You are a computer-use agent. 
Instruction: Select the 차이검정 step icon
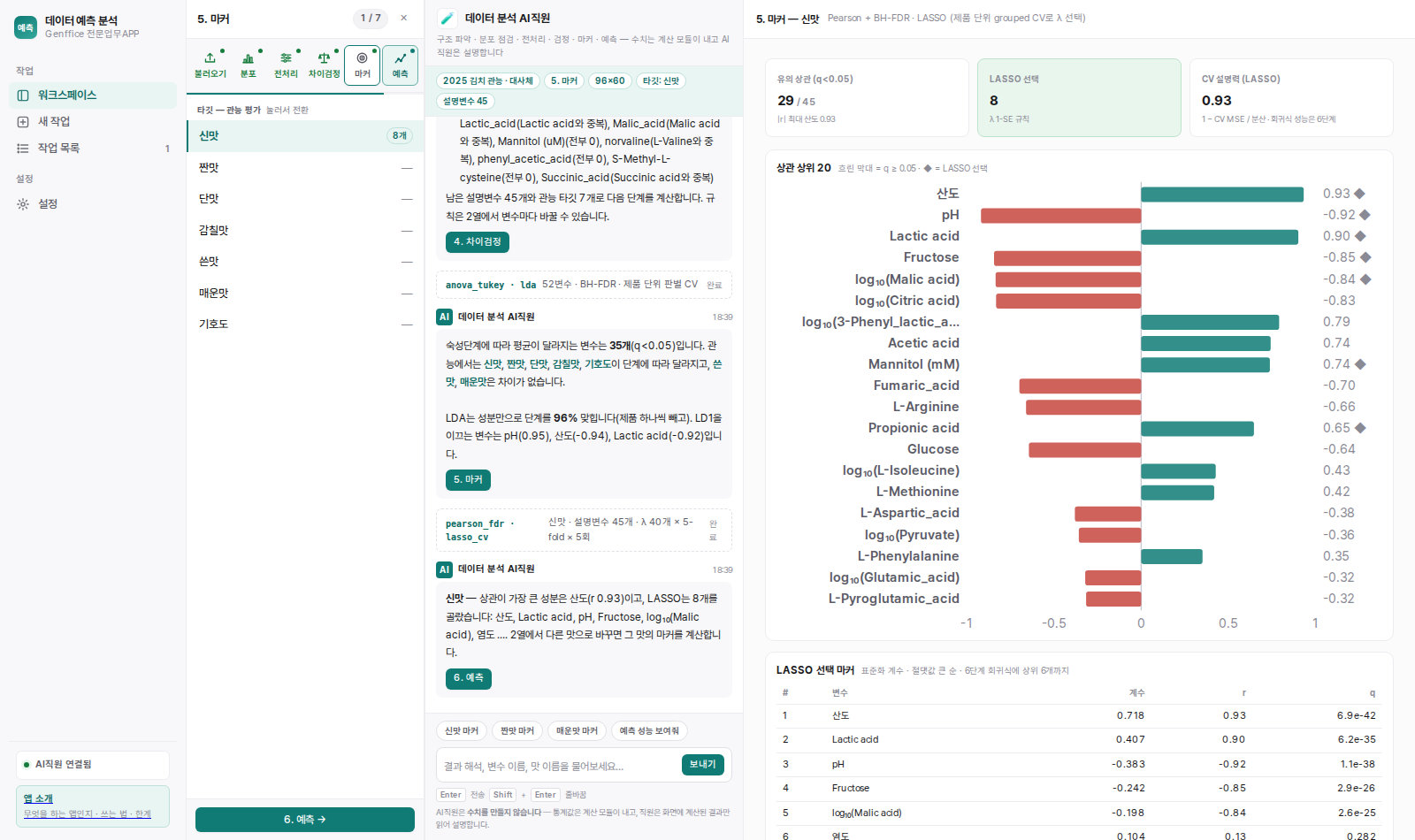pyautogui.click(x=324, y=65)
